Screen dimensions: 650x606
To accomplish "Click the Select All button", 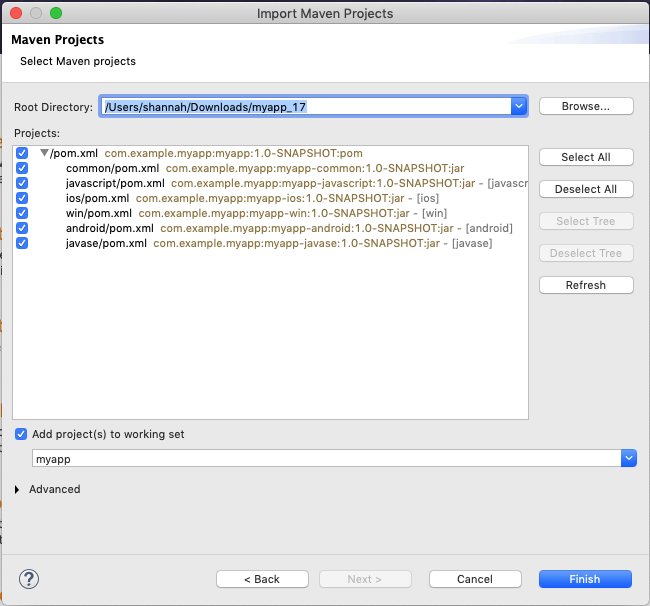I will pyautogui.click(x=586, y=157).
